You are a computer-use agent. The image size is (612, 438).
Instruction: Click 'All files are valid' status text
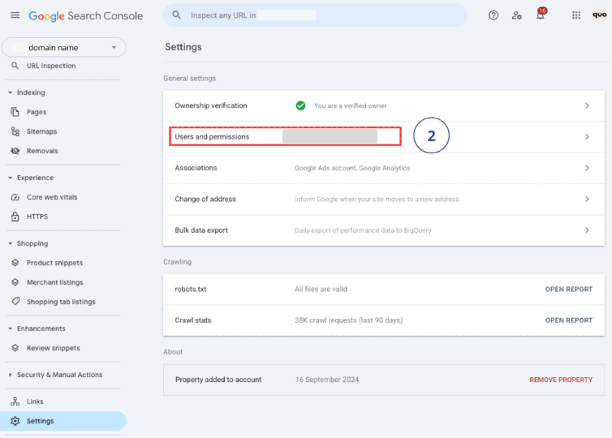[321, 289]
